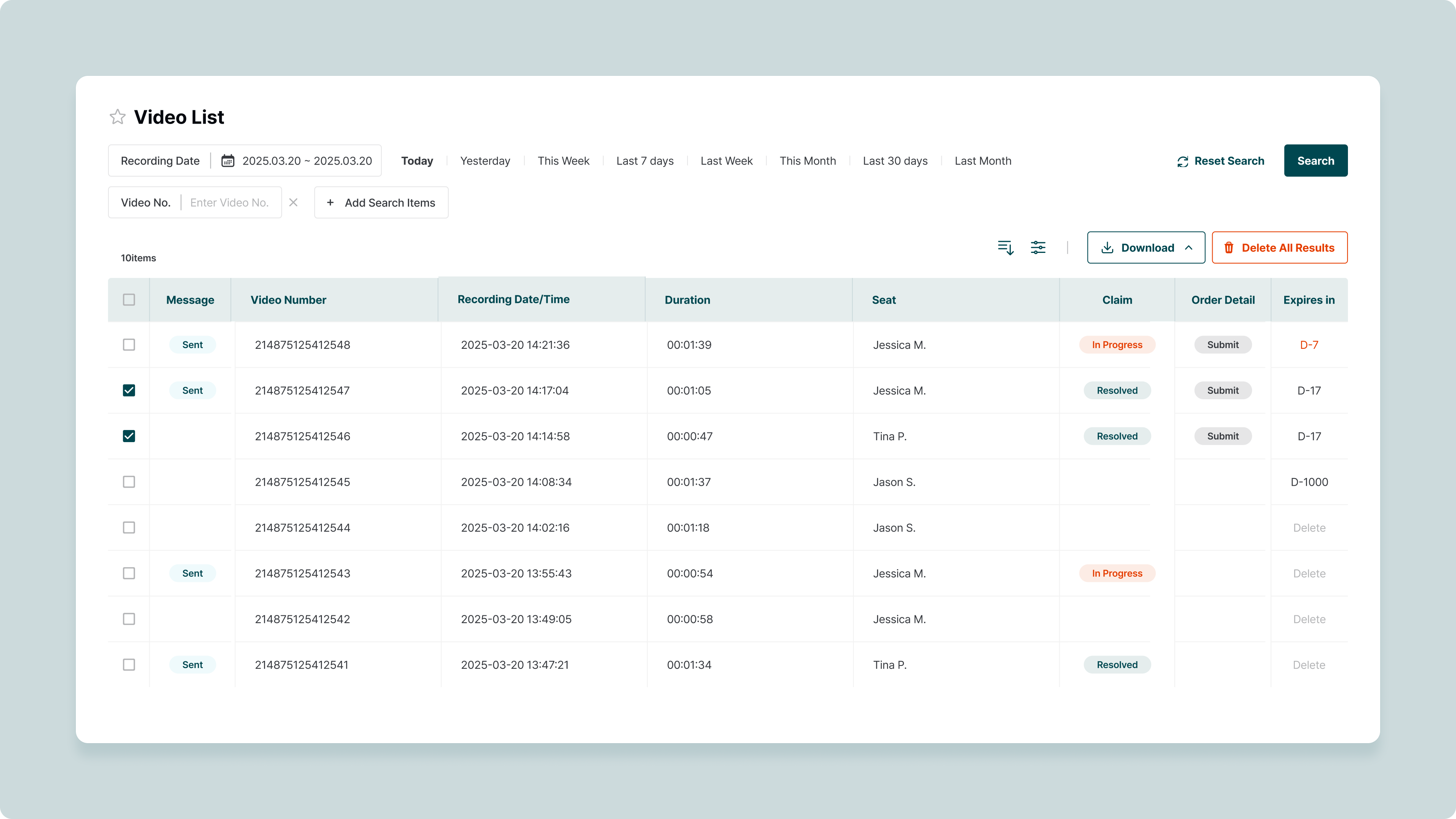Image resolution: width=1456 pixels, height=819 pixels.
Task: Toggle the select-all header checkbox
Action: pos(129,300)
